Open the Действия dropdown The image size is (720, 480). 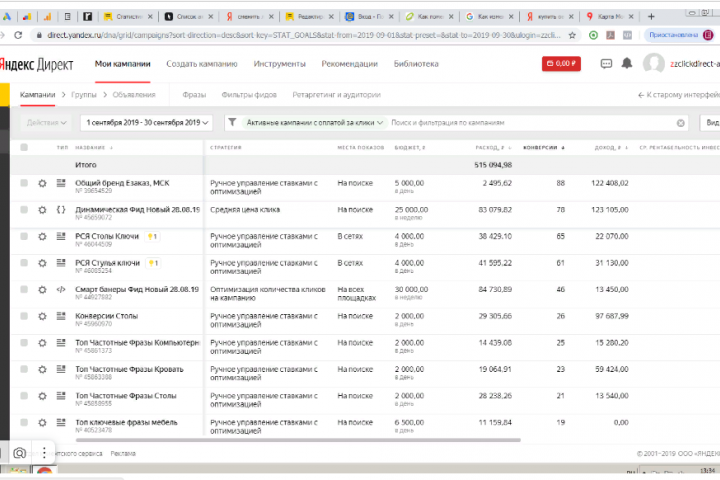[x=46, y=123]
